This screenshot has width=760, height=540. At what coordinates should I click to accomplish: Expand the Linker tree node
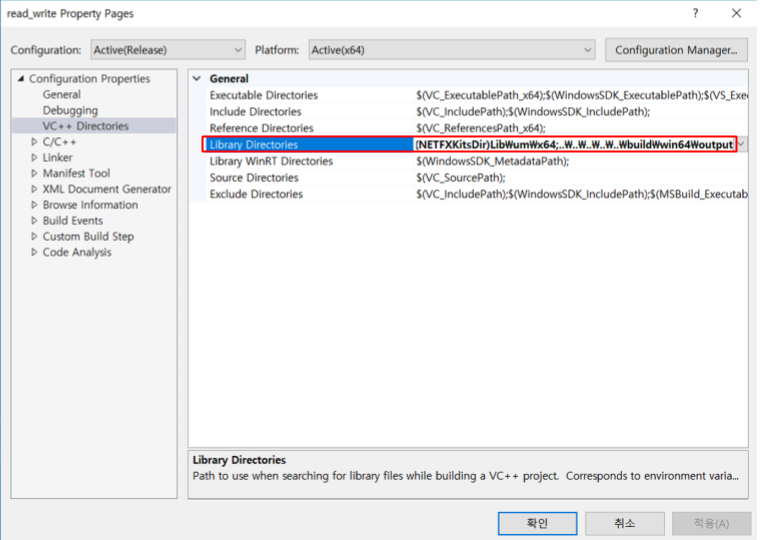click(34, 158)
